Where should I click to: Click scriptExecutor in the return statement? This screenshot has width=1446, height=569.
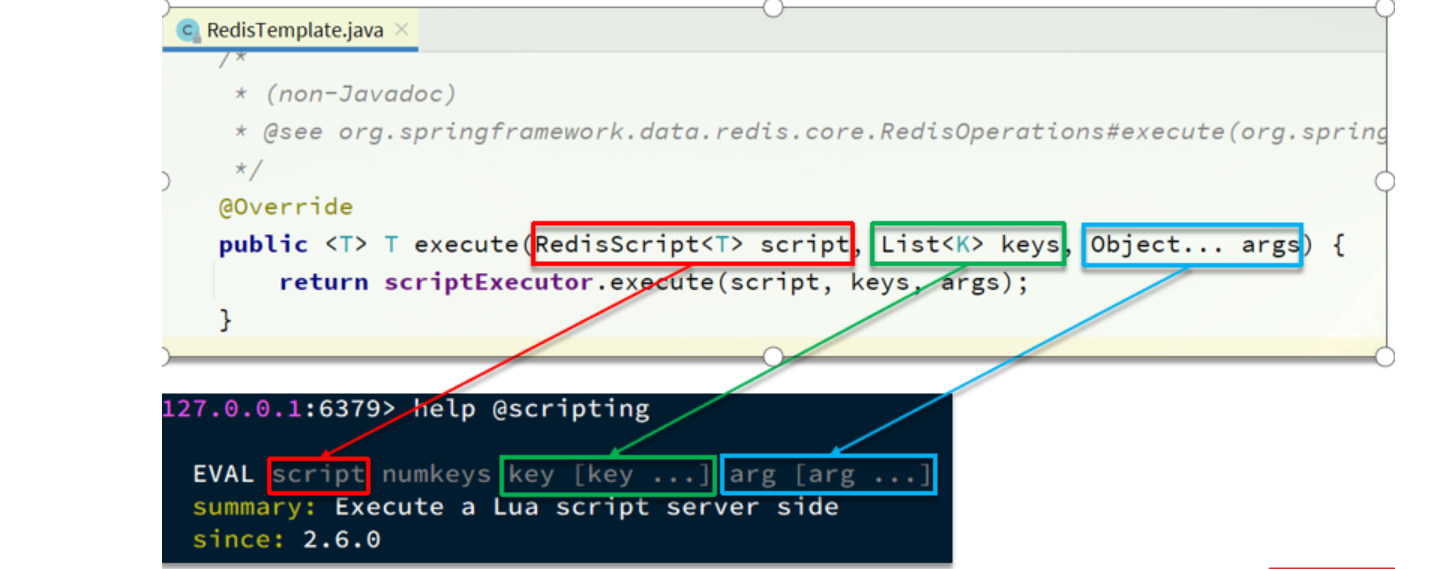tap(489, 282)
